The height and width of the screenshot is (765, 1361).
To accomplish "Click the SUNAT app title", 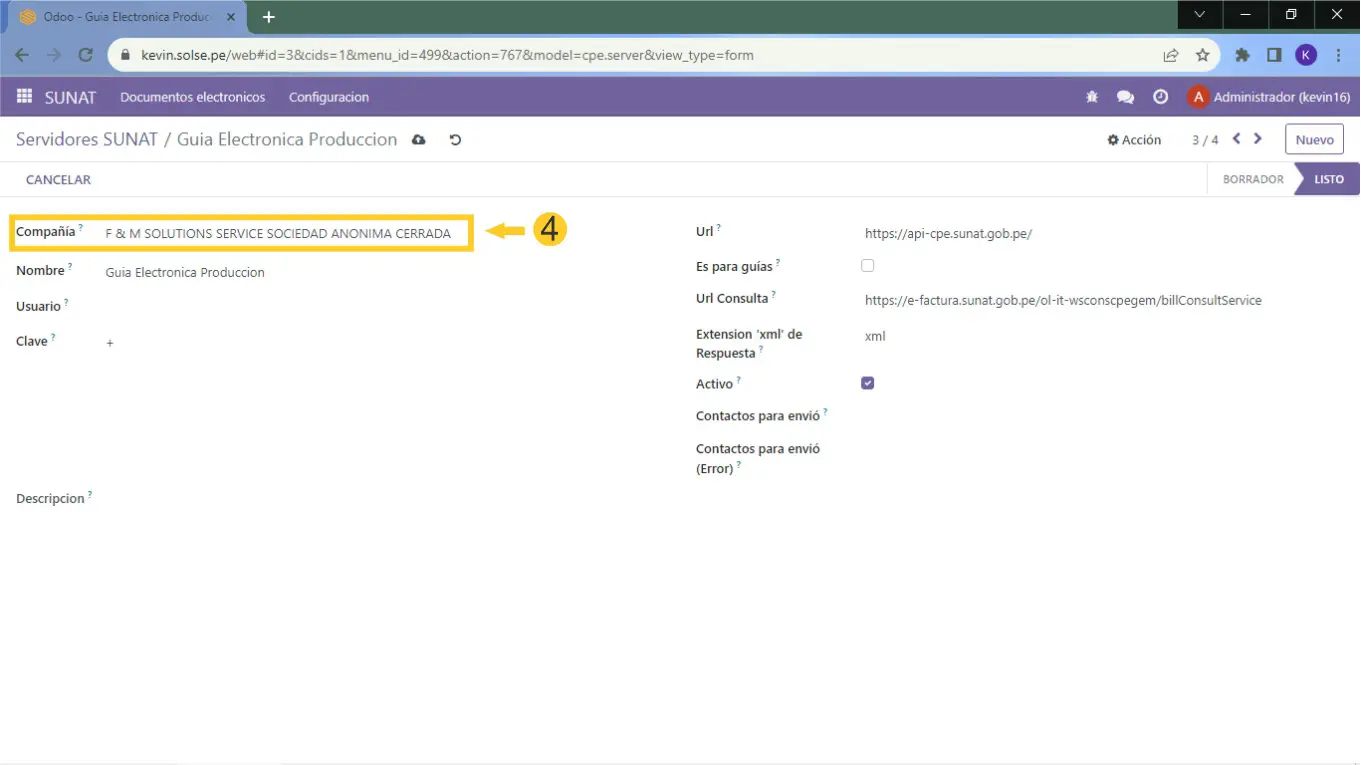I will coord(70,97).
